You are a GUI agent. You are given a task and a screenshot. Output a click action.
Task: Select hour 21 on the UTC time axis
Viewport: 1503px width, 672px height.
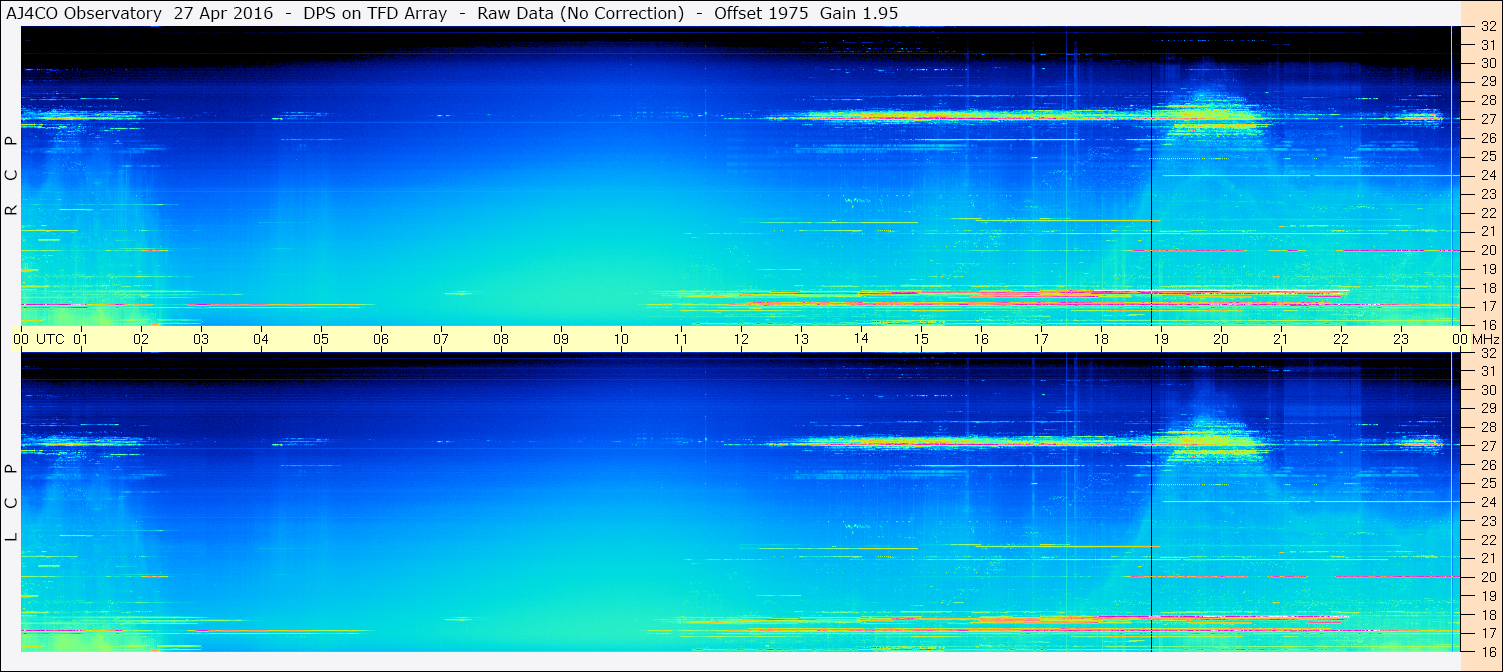[x=1281, y=339]
